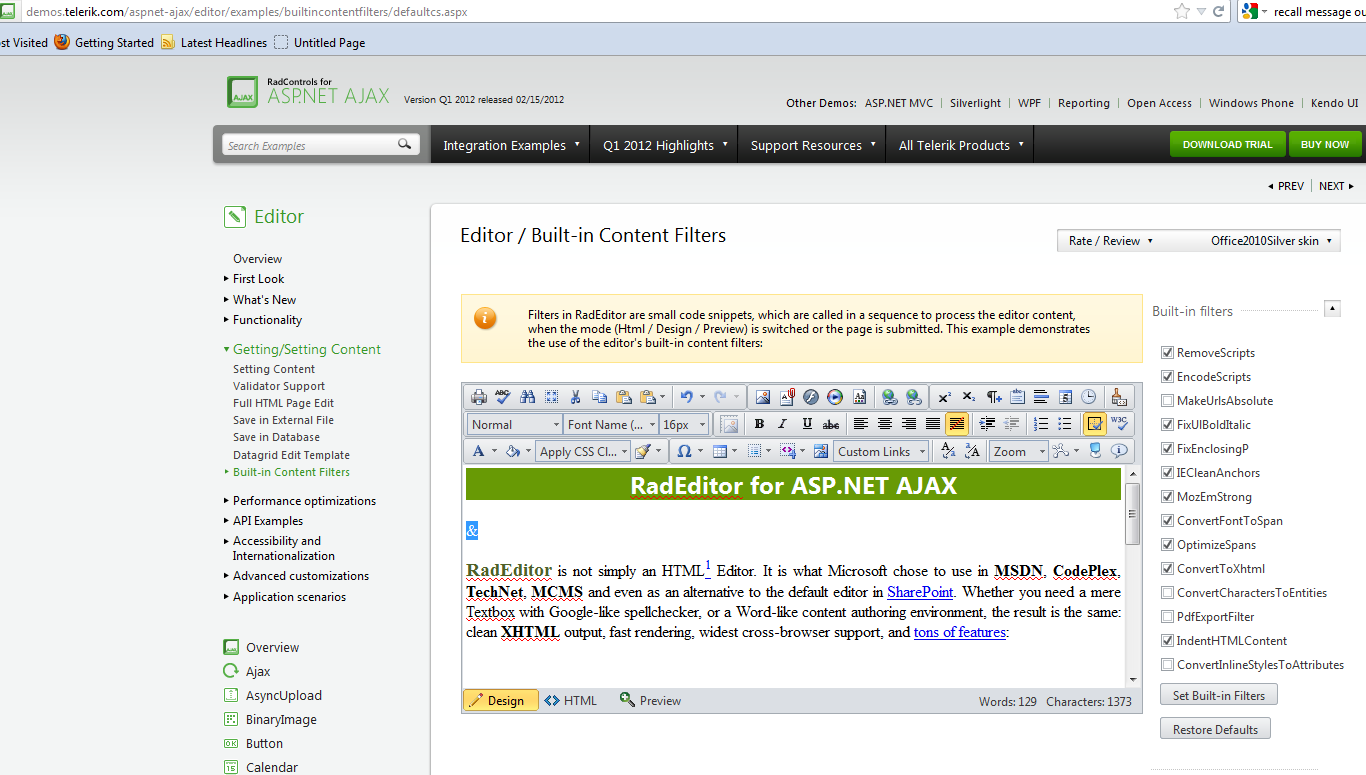Cut selection with the scissors icon
Viewport: 1366px width, 775px height.
pos(575,397)
